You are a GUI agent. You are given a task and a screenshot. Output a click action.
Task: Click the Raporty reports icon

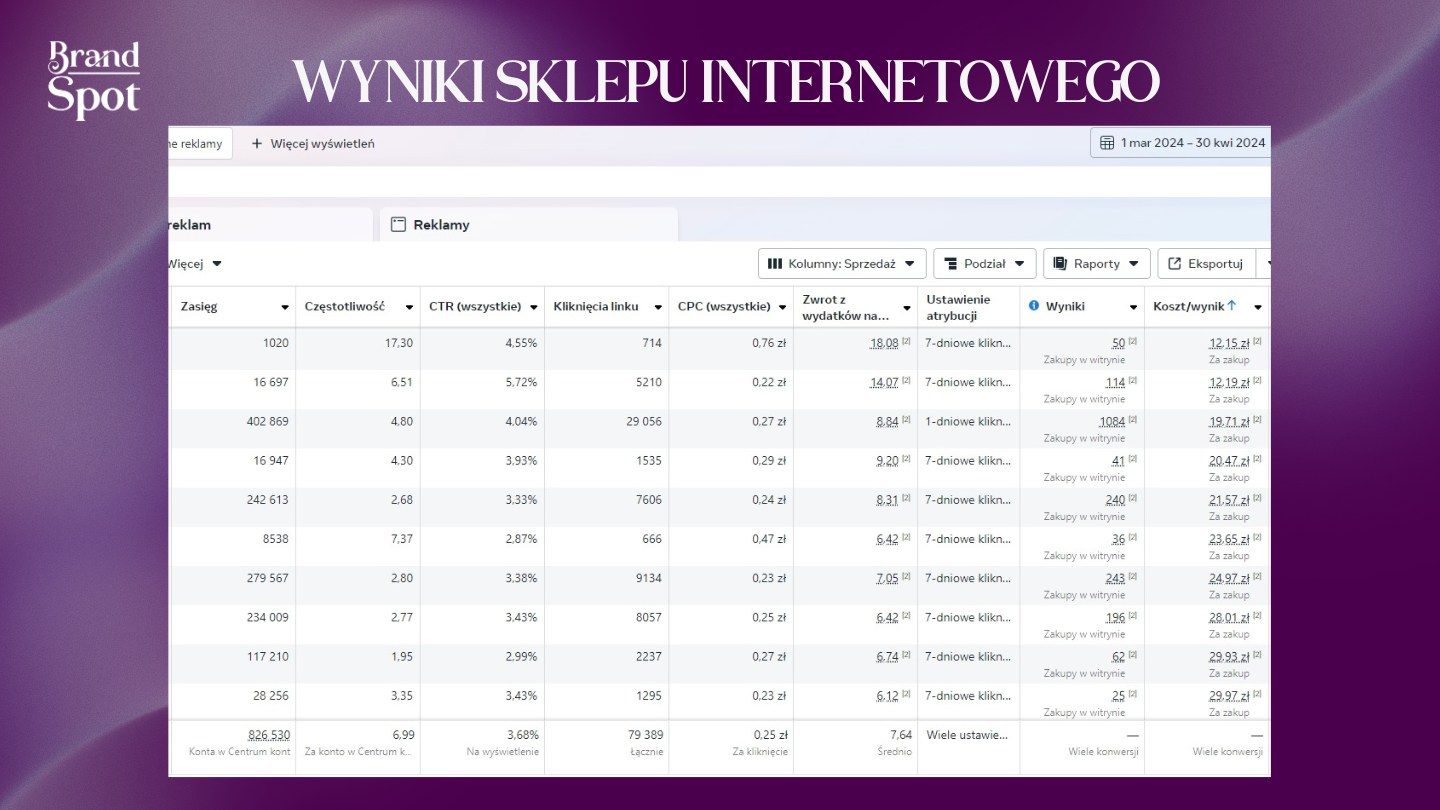1060,264
